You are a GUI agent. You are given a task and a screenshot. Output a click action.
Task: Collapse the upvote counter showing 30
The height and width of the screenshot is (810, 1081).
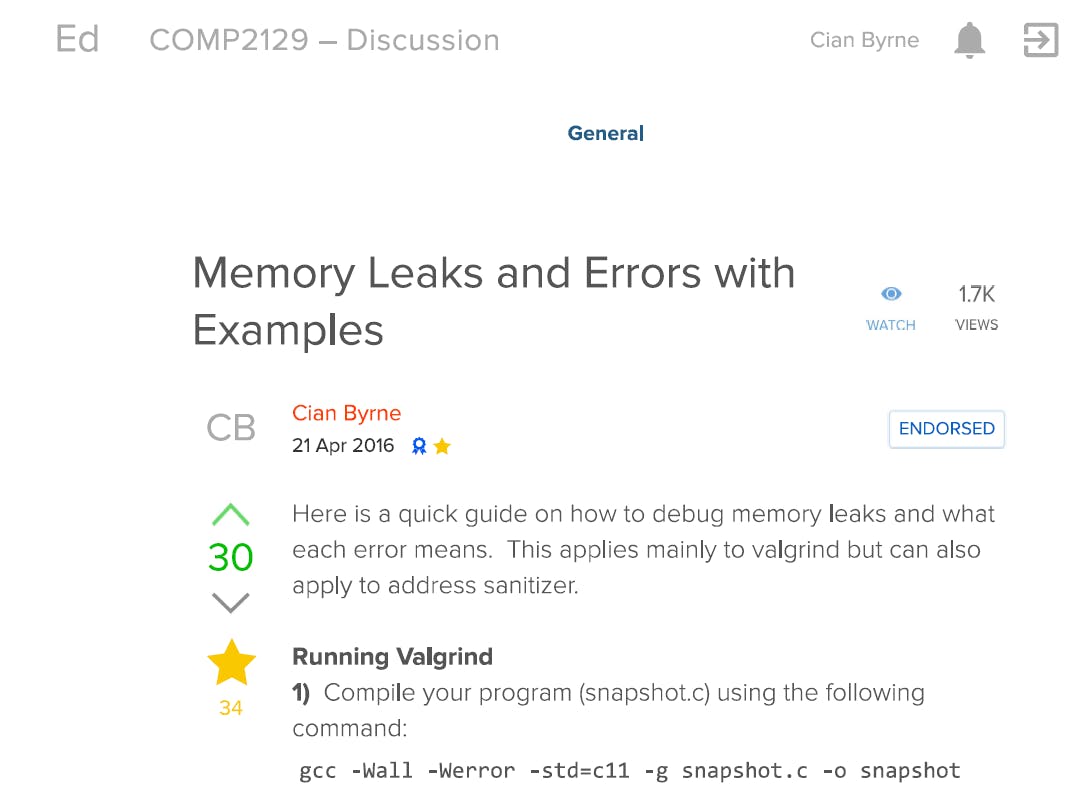[230, 558]
